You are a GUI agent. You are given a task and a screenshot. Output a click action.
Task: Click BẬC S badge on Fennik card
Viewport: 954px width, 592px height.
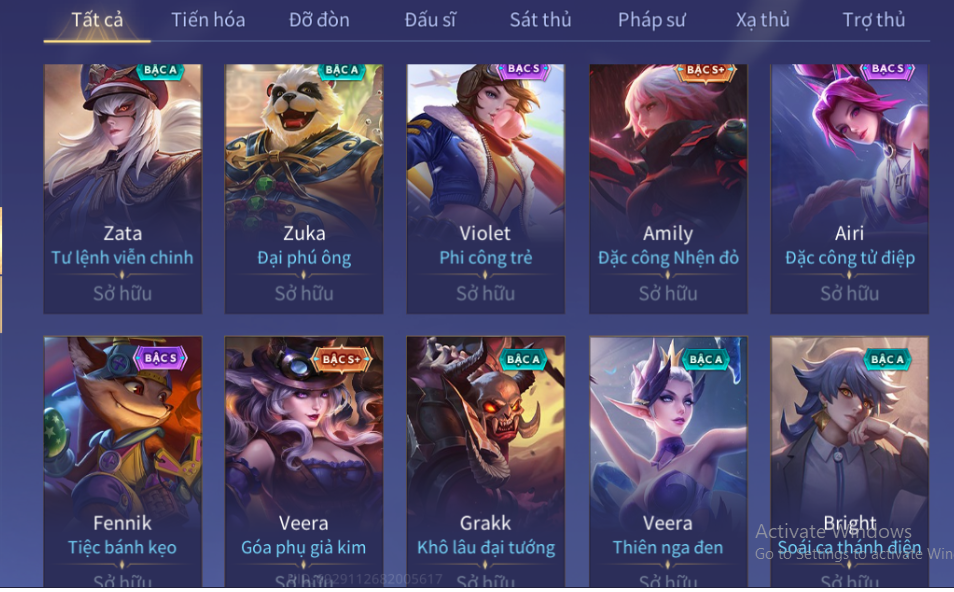tap(160, 358)
